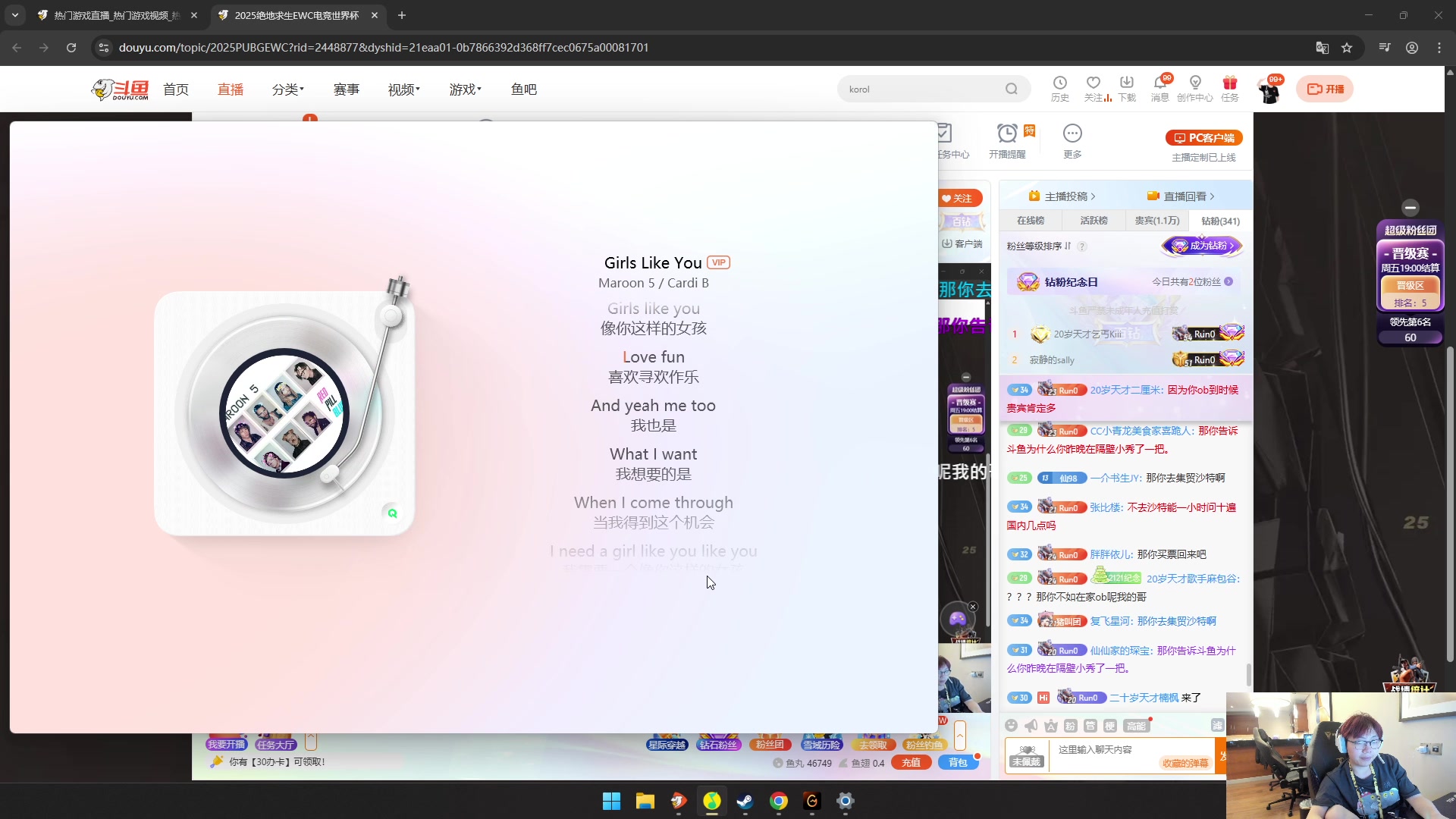Click the question mark help icon beside 粉丝等级排序
The height and width of the screenshot is (819, 1456).
(1082, 246)
